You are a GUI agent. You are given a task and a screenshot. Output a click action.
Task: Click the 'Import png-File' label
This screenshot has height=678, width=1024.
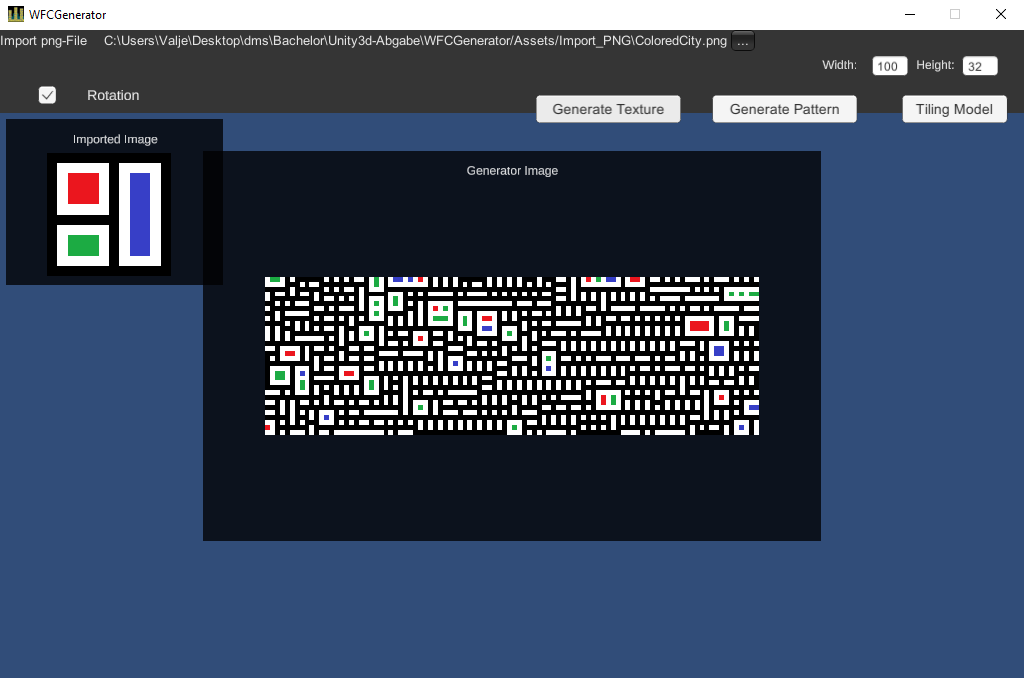(44, 41)
